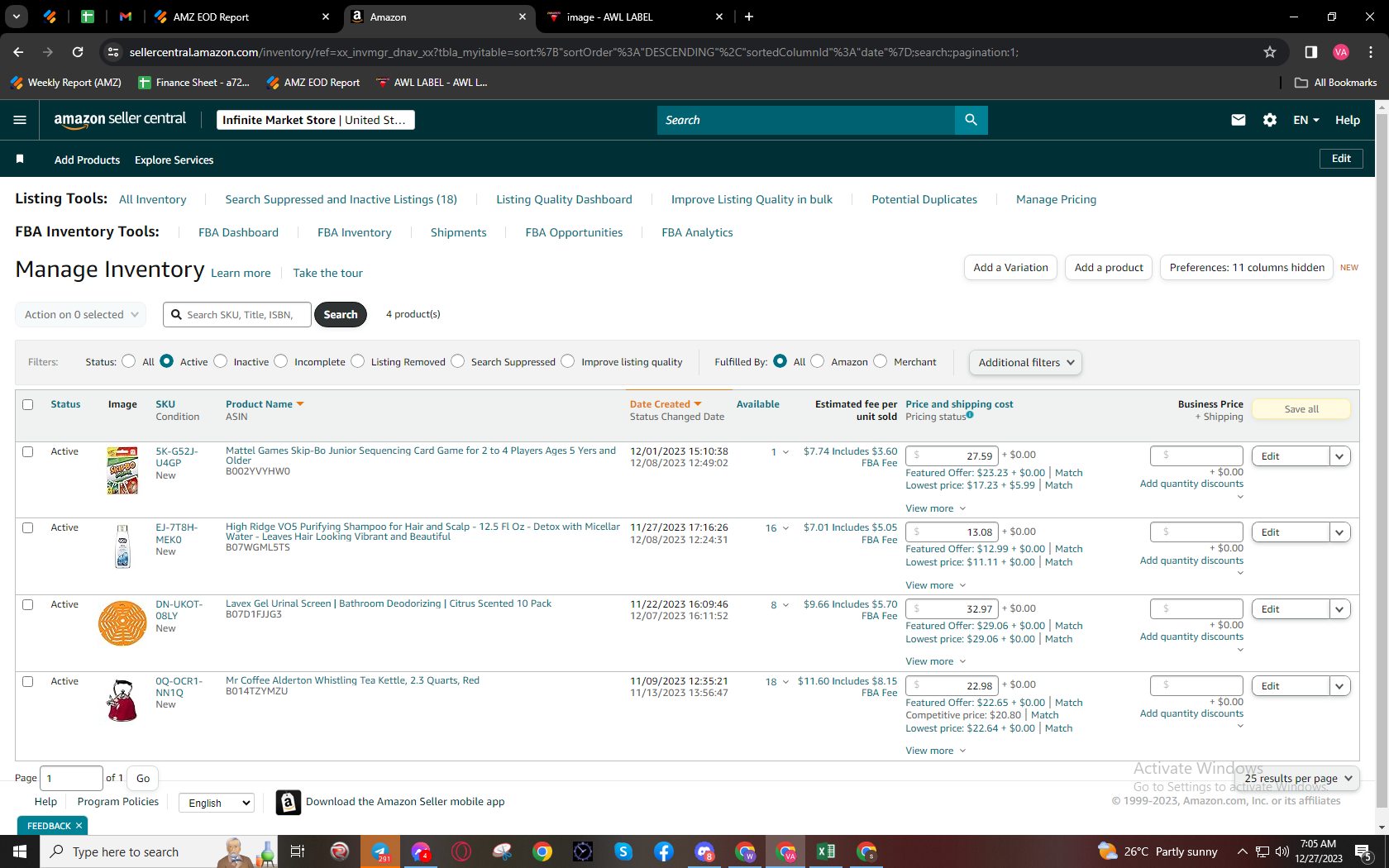Viewport: 1389px width, 868px height.
Task: Open the Windows Start menu
Action: pyautogui.click(x=20, y=851)
